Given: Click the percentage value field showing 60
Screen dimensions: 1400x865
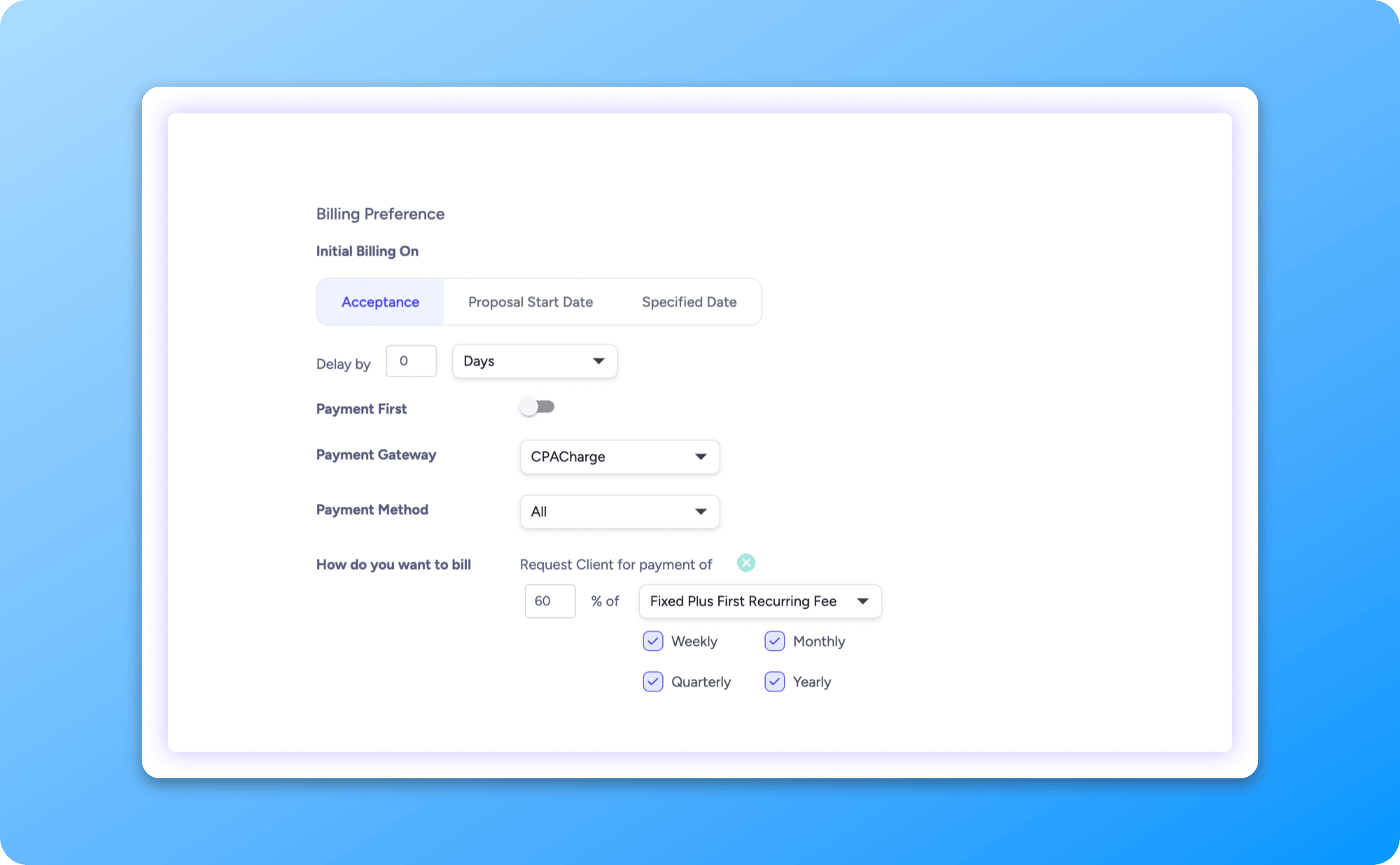Looking at the screenshot, I should pos(549,600).
